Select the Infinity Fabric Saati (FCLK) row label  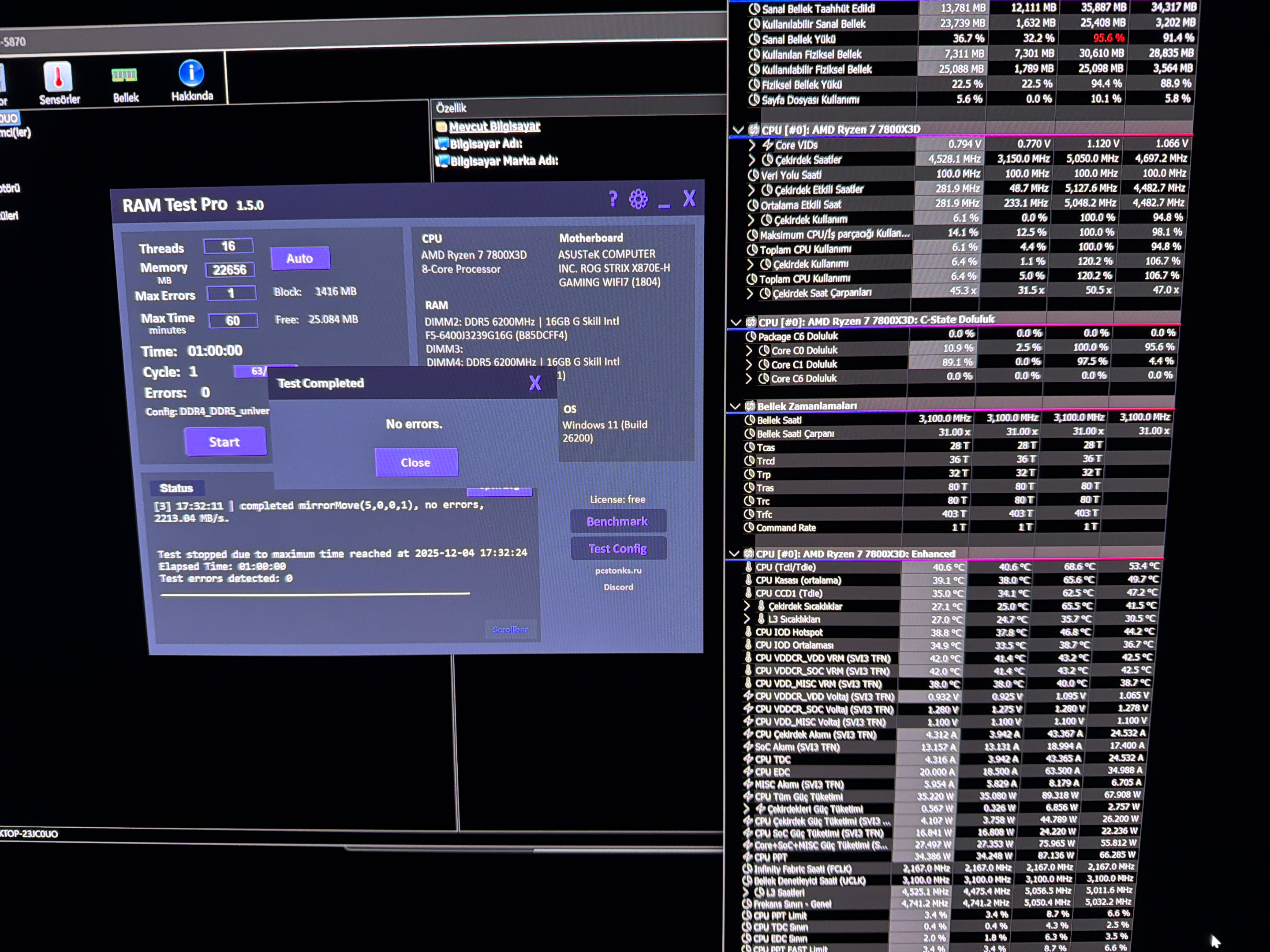803,869
